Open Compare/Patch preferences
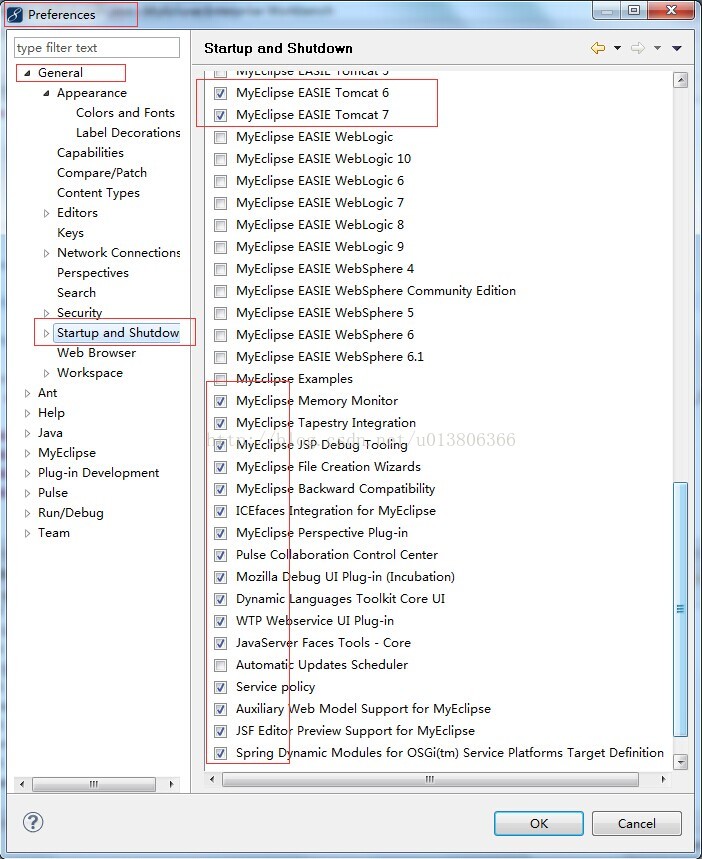This screenshot has height=859, width=702. point(102,173)
